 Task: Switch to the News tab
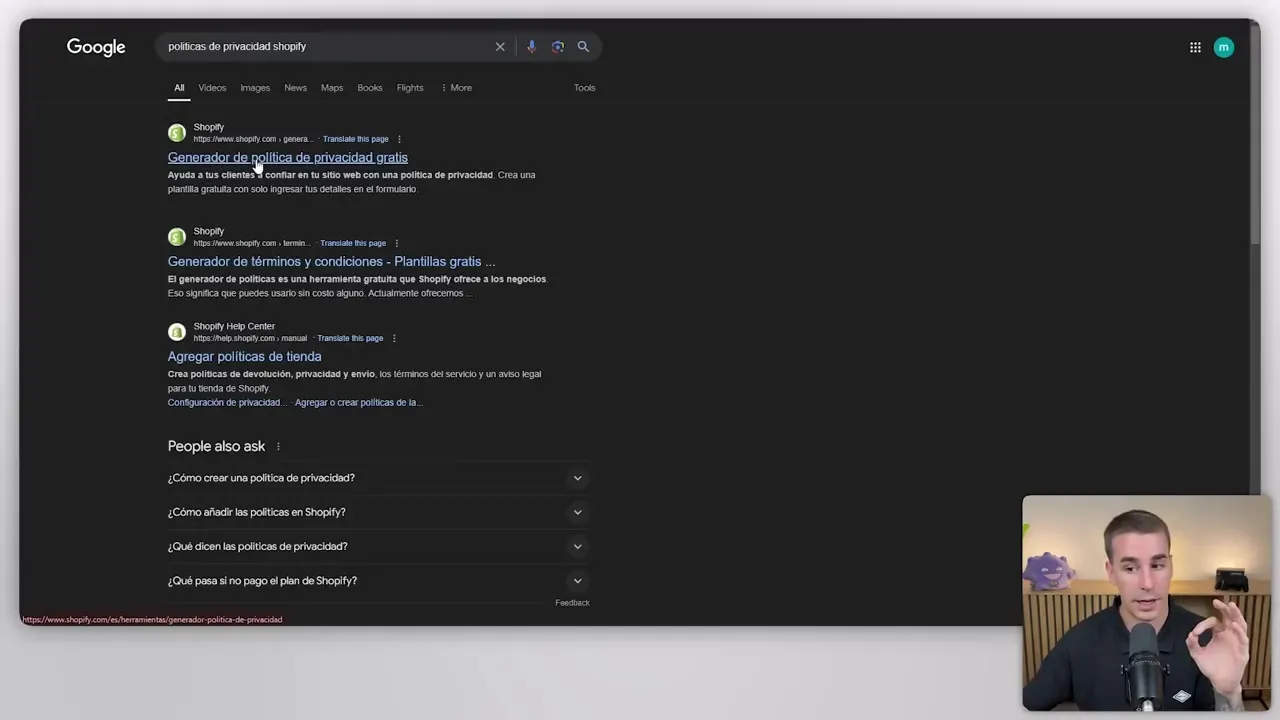coord(295,88)
